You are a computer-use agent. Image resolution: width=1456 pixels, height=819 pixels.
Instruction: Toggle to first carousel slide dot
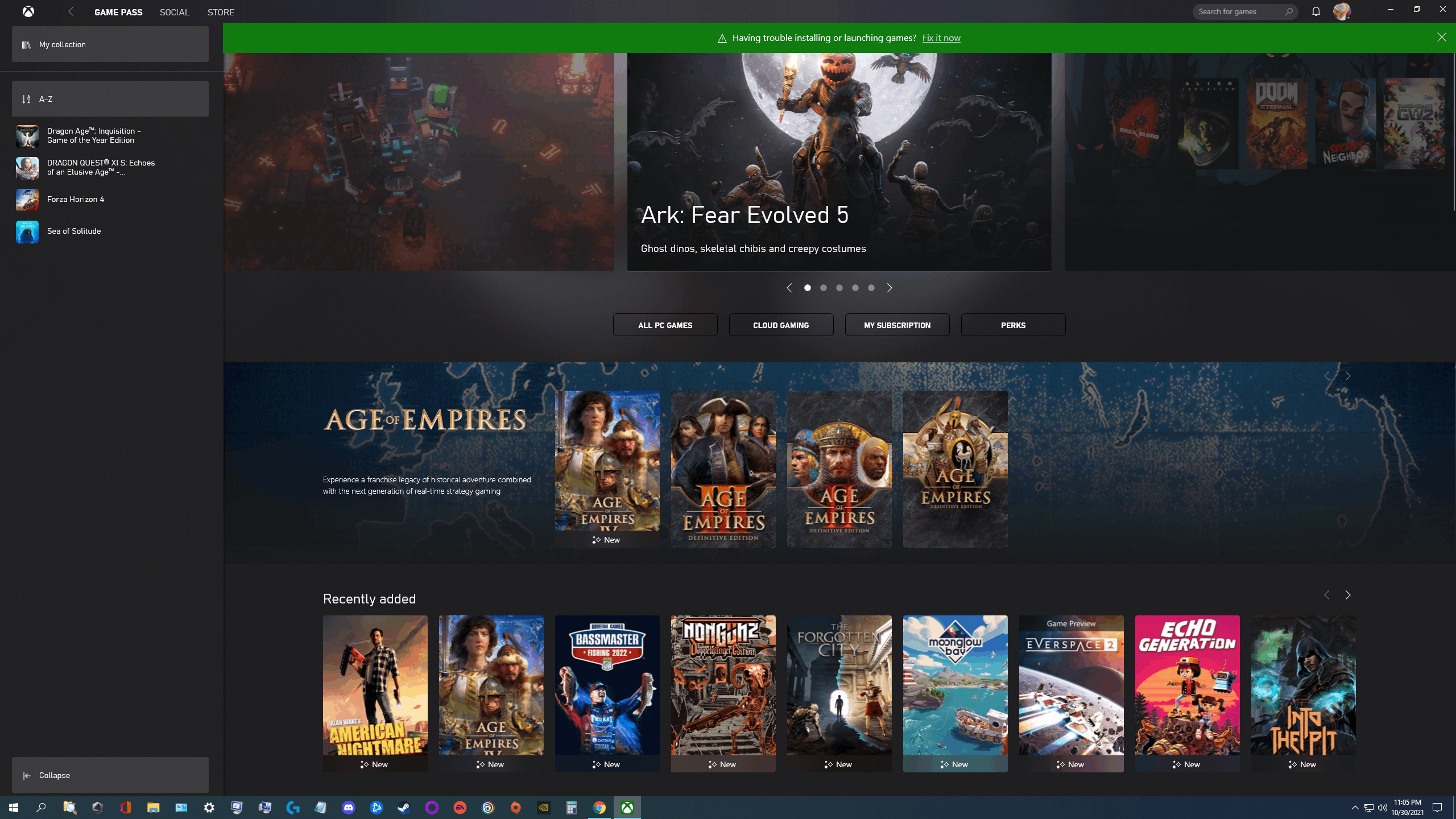[x=807, y=288]
